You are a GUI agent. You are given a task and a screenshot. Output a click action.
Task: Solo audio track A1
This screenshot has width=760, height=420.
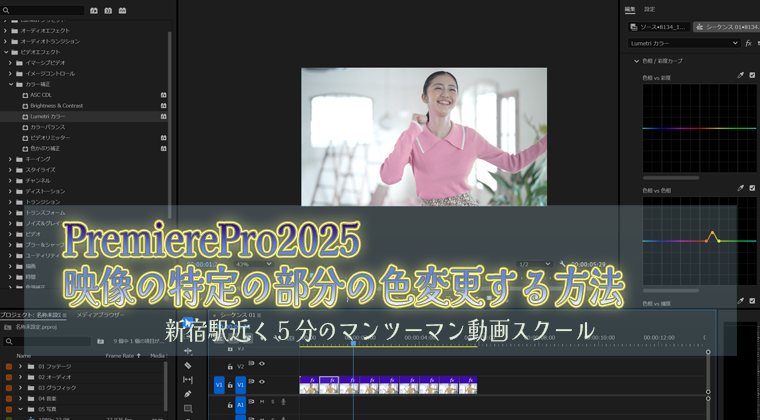pyautogui.click(x=272, y=402)
